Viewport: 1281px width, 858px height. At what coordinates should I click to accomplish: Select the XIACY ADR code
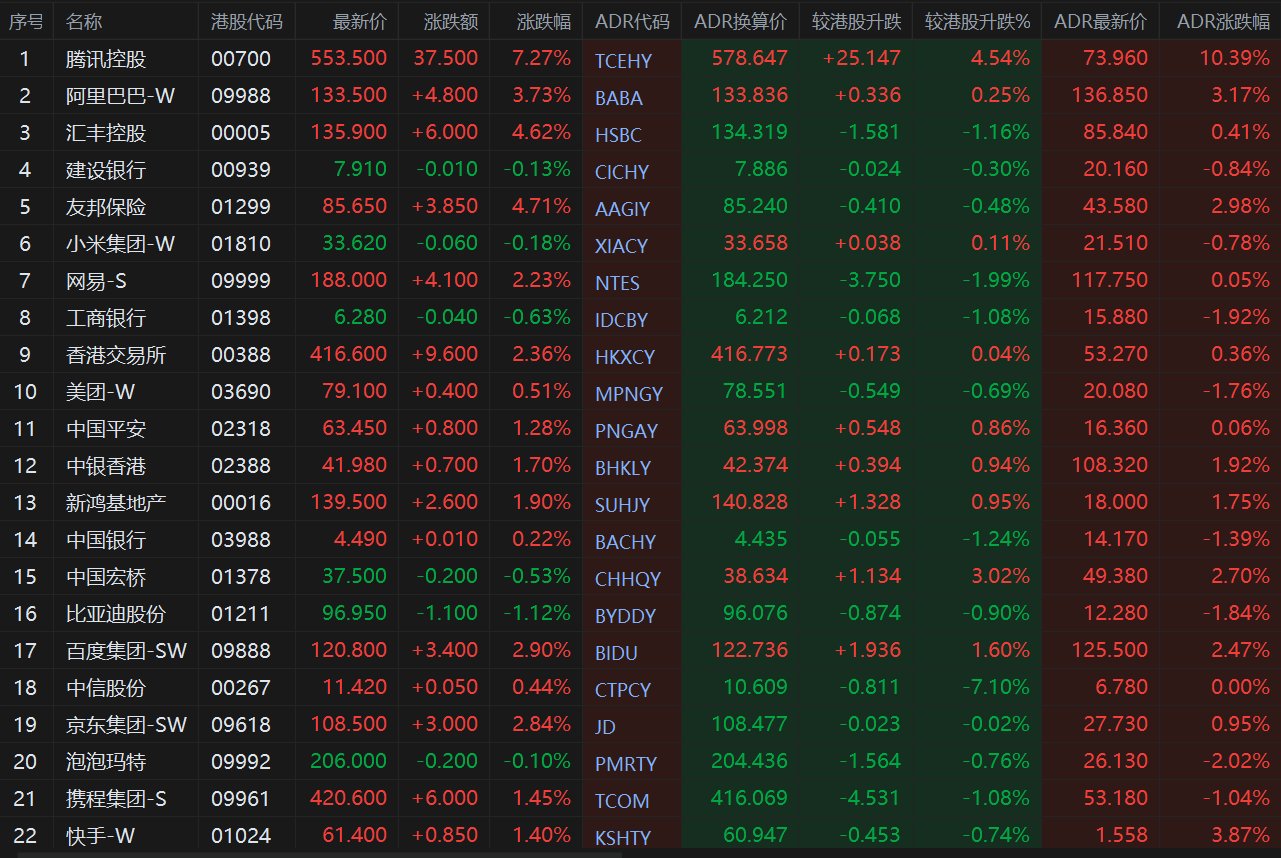[x=621, y=246]
